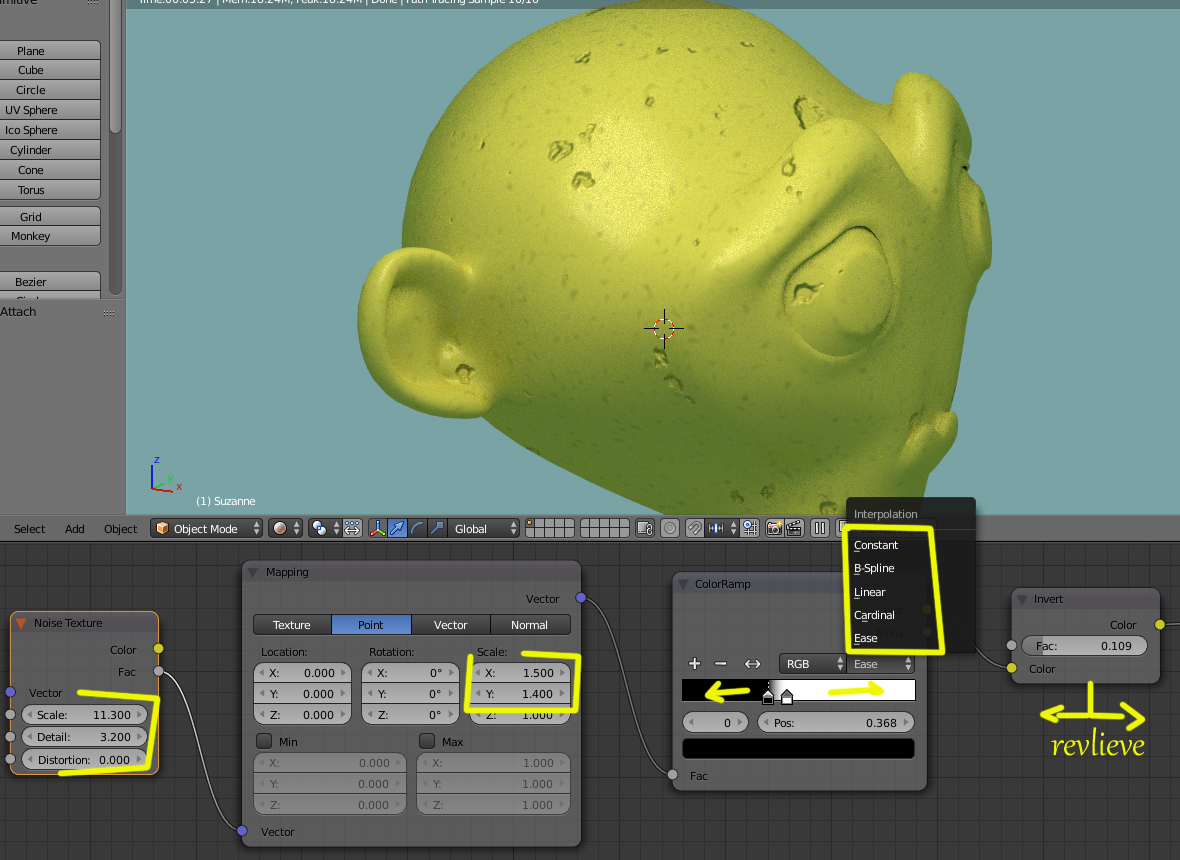The image size is (1180, 860).
Task: Enable the Max checkbox in Mapping
Action: click(427, 741)
